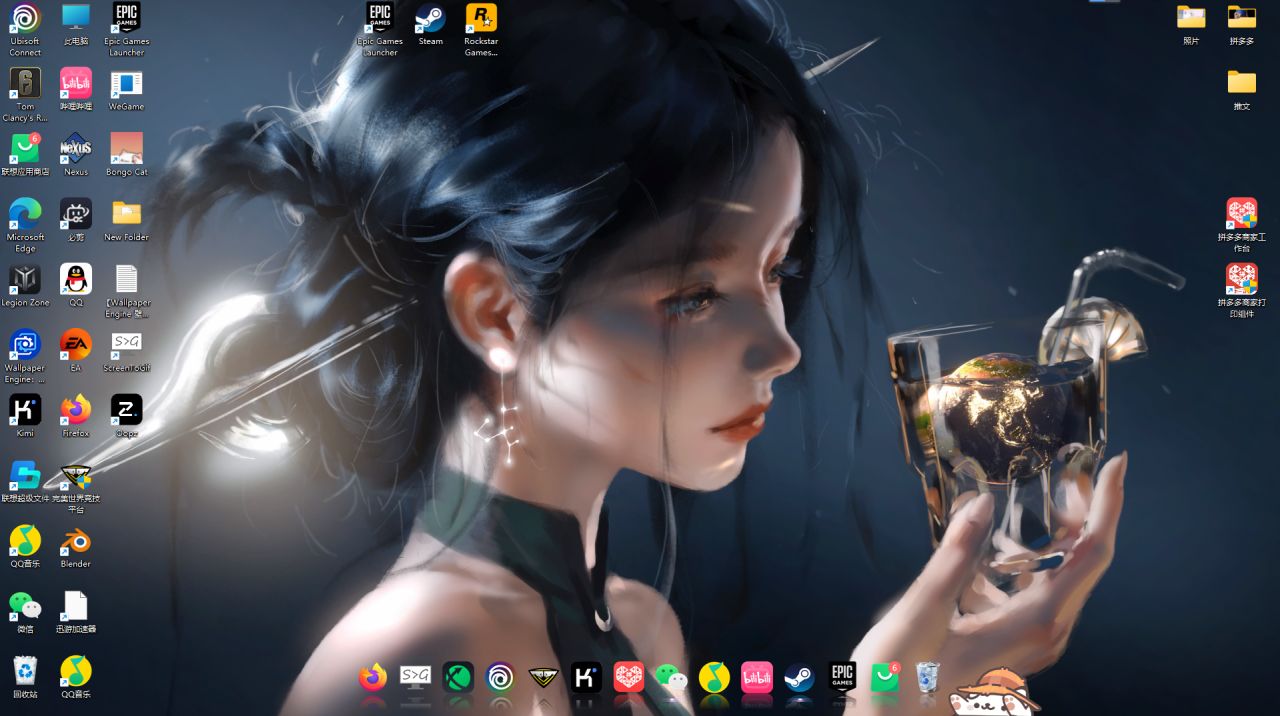
Task: Launch QQ音乐 from the bottom dock
Action: click(x=714, y=678)
